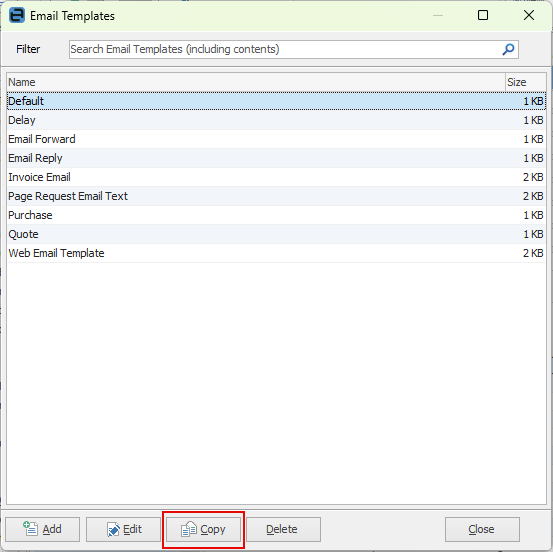The width and height of the screenshot is (553, 552).
Task: Click the Copy button's pages icon
Action: [189, 529]
